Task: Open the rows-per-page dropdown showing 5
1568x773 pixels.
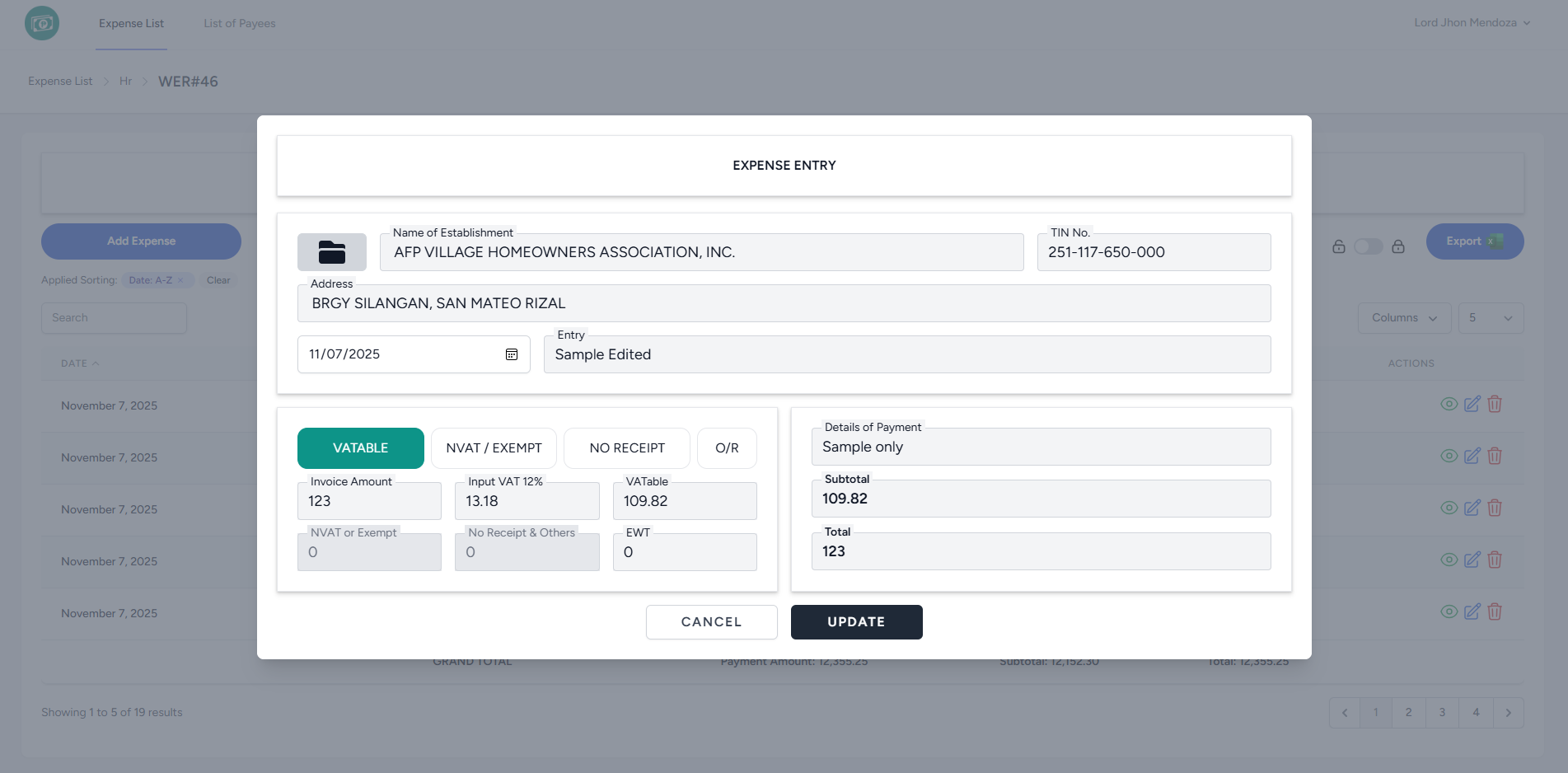Action: click(1491, 318)
